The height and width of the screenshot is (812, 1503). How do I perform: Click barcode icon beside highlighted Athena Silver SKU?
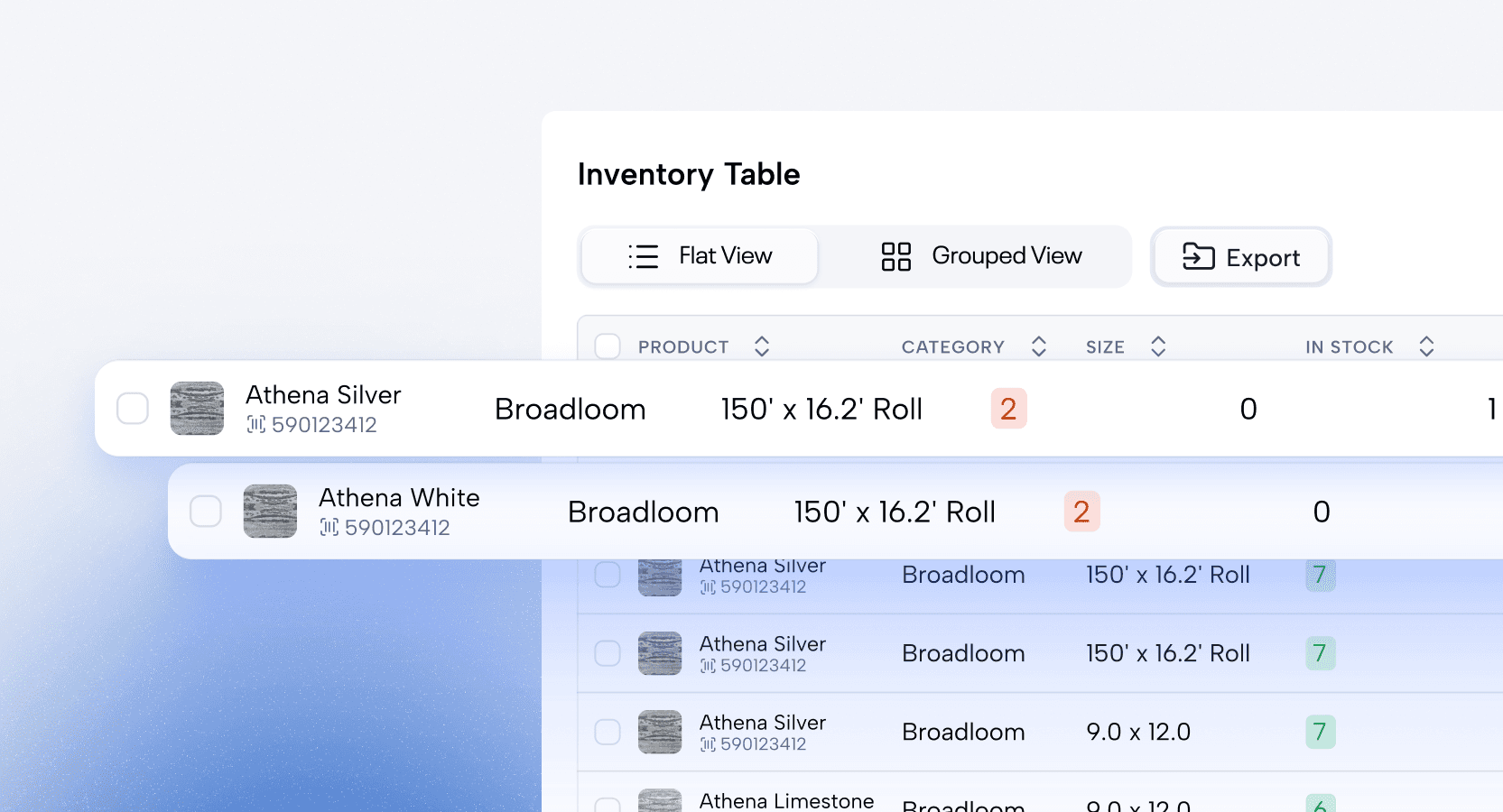(x=256, y=424)
